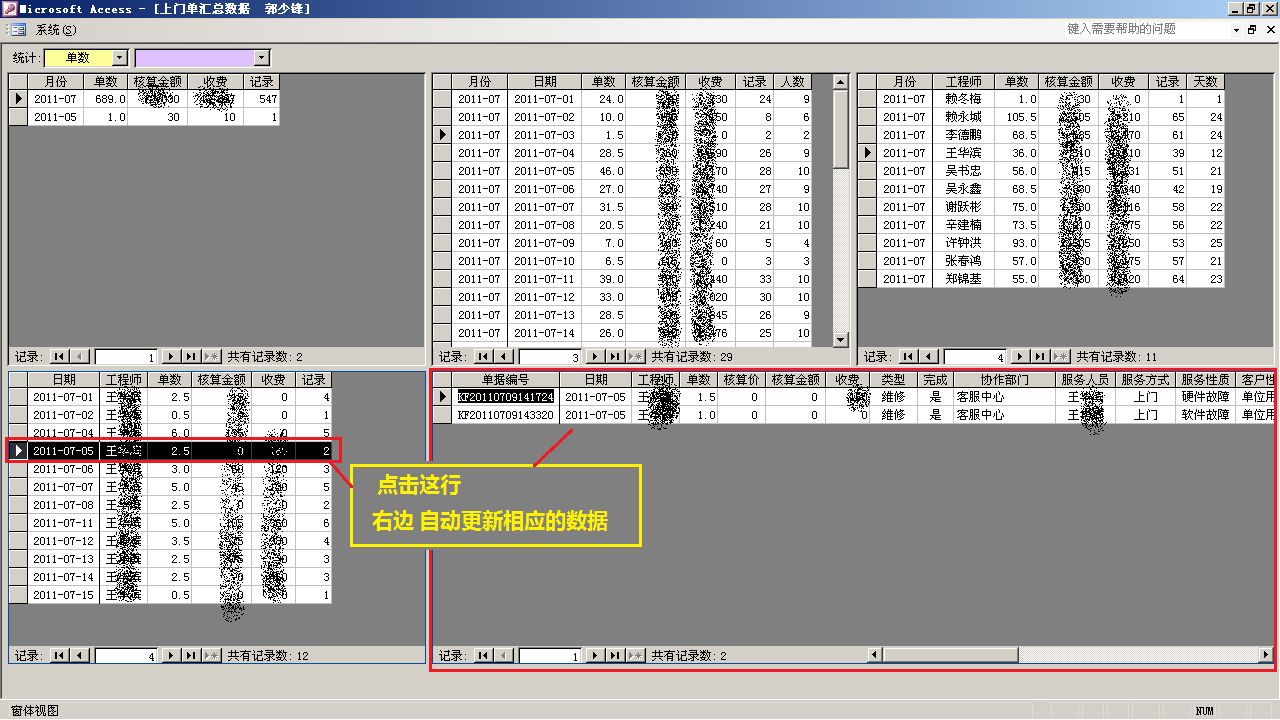
Task: Click the form icon left of 系统 menu
Action: (x=18, y=30)
